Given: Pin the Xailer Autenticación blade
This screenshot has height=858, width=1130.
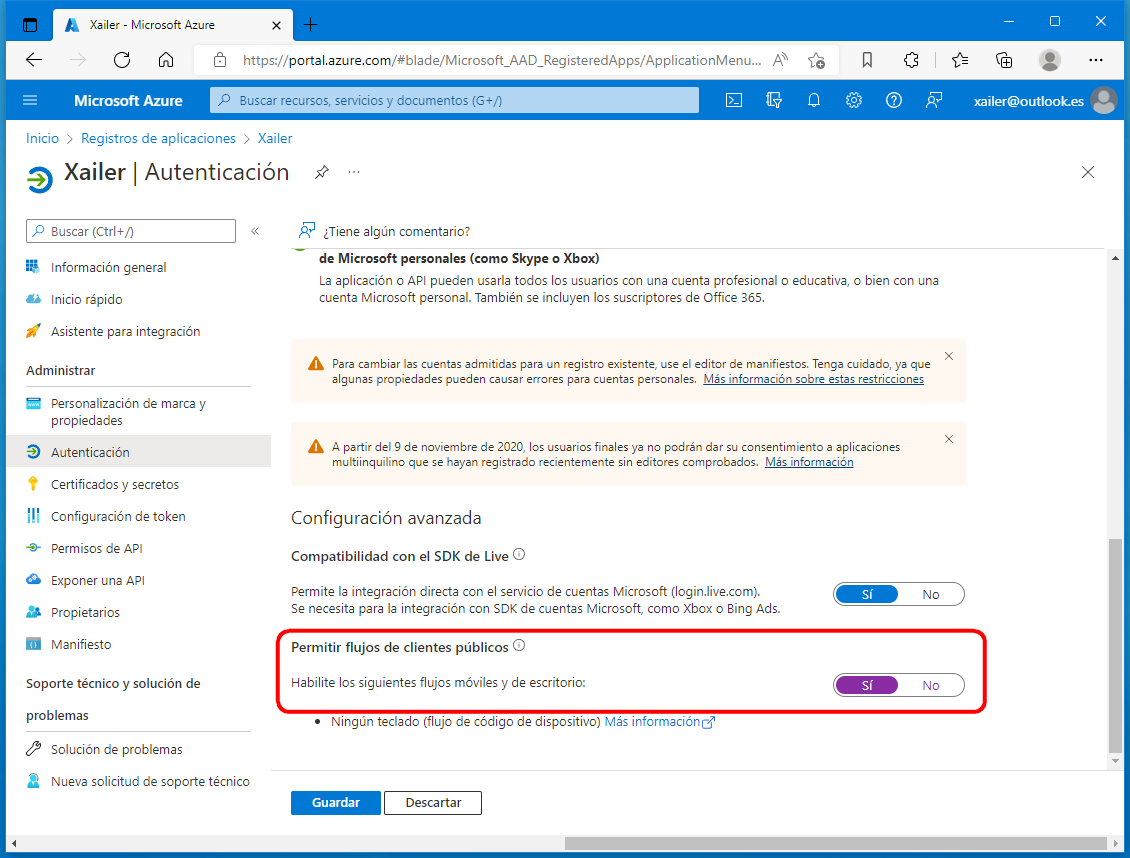Looking at the screenshot, I should point(321,172).
